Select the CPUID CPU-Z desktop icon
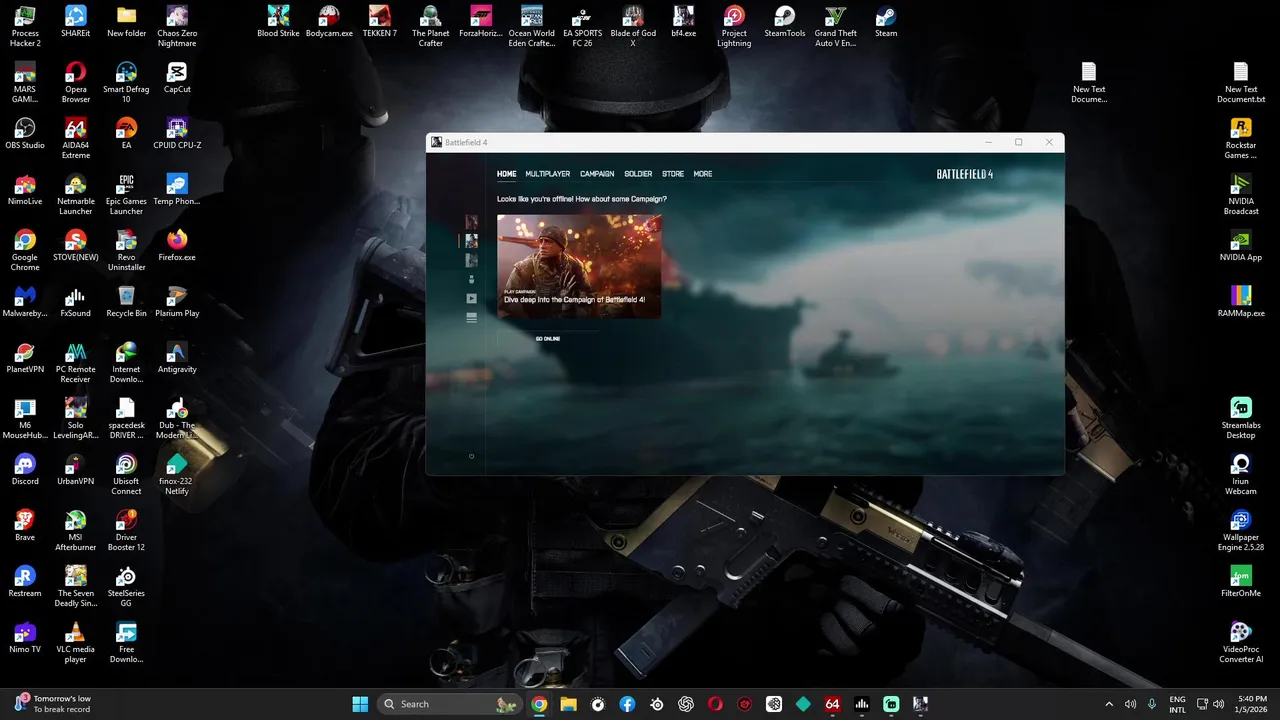 [177, 134]
